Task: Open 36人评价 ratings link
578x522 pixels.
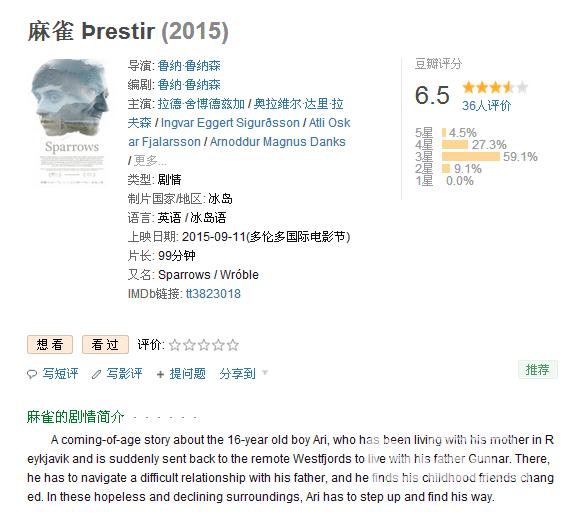Action: click(x=487, y=106)
